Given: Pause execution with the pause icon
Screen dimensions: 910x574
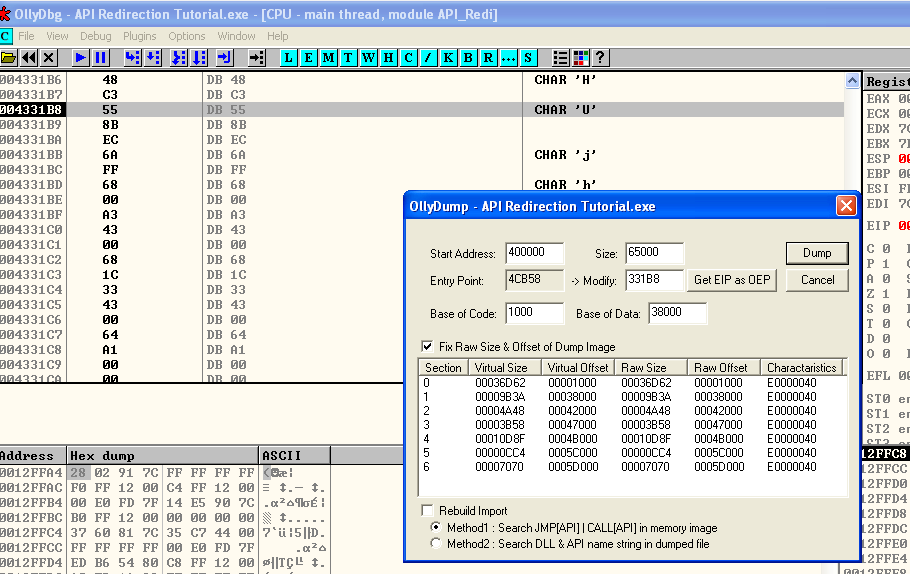Looking at the screenshot, I should 100,57.
